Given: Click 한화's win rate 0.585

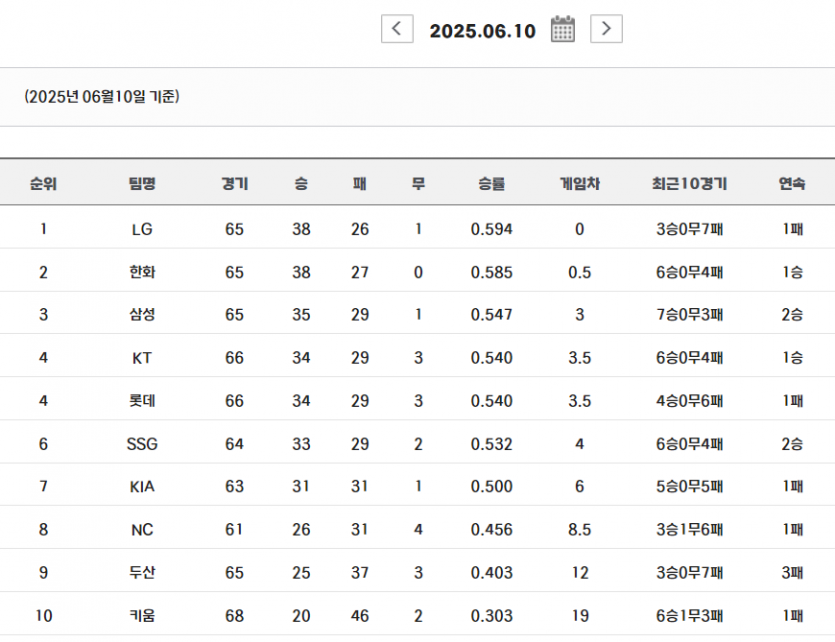Looking at the screenshot, I should (492, 273).
